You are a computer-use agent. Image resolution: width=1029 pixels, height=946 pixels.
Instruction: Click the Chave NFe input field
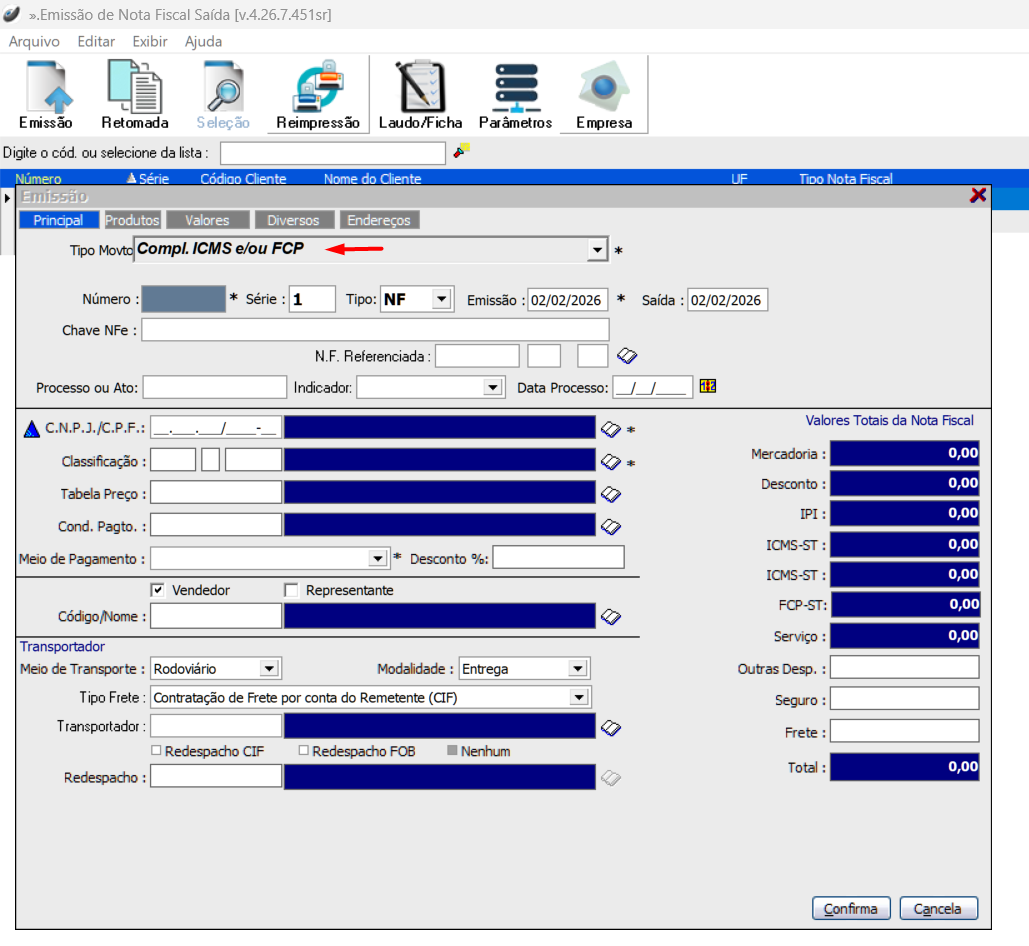pyautogui.click(x=375, y=330)
